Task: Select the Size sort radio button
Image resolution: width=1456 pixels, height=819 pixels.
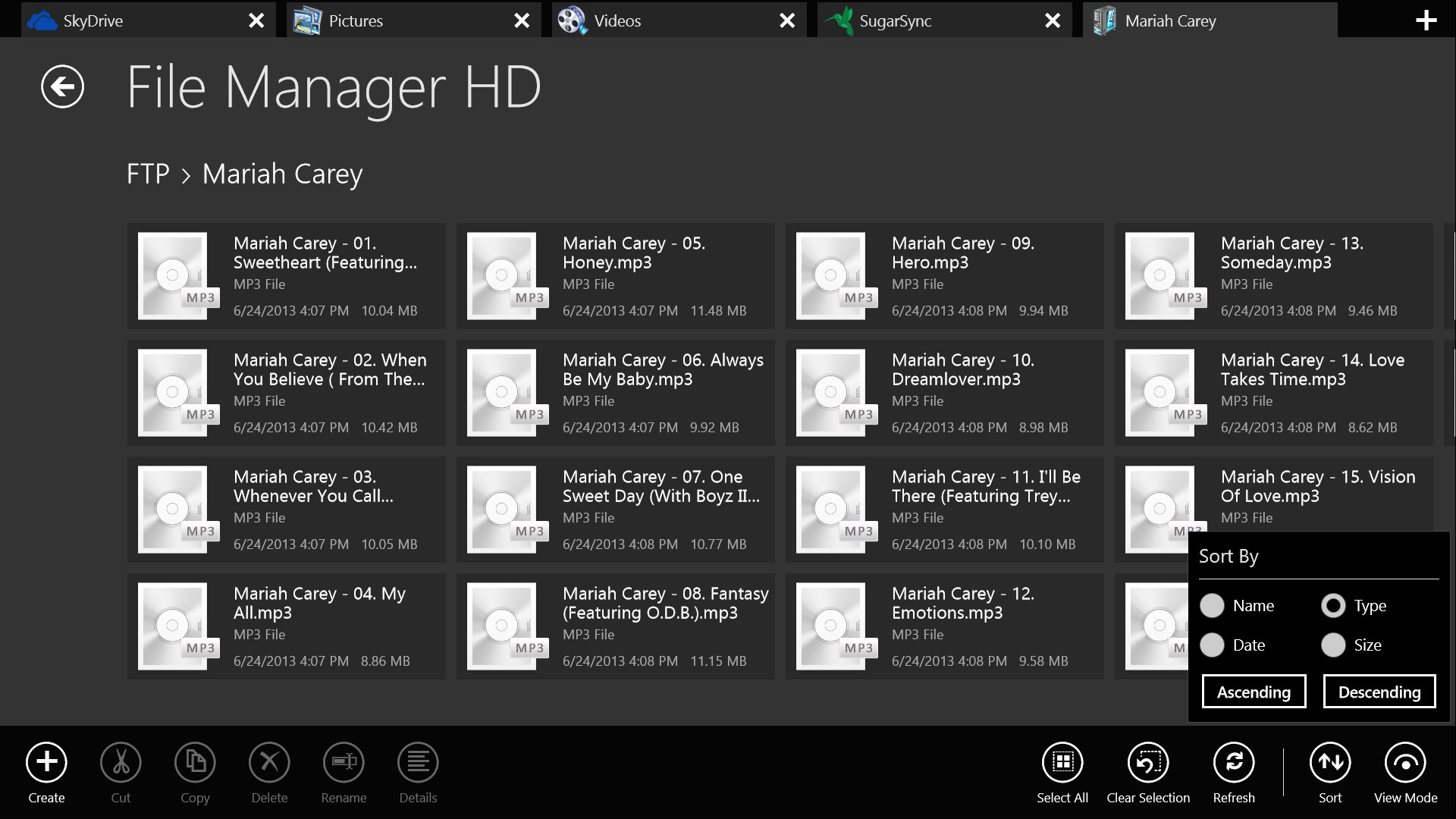Action: tap(1334, 645)
